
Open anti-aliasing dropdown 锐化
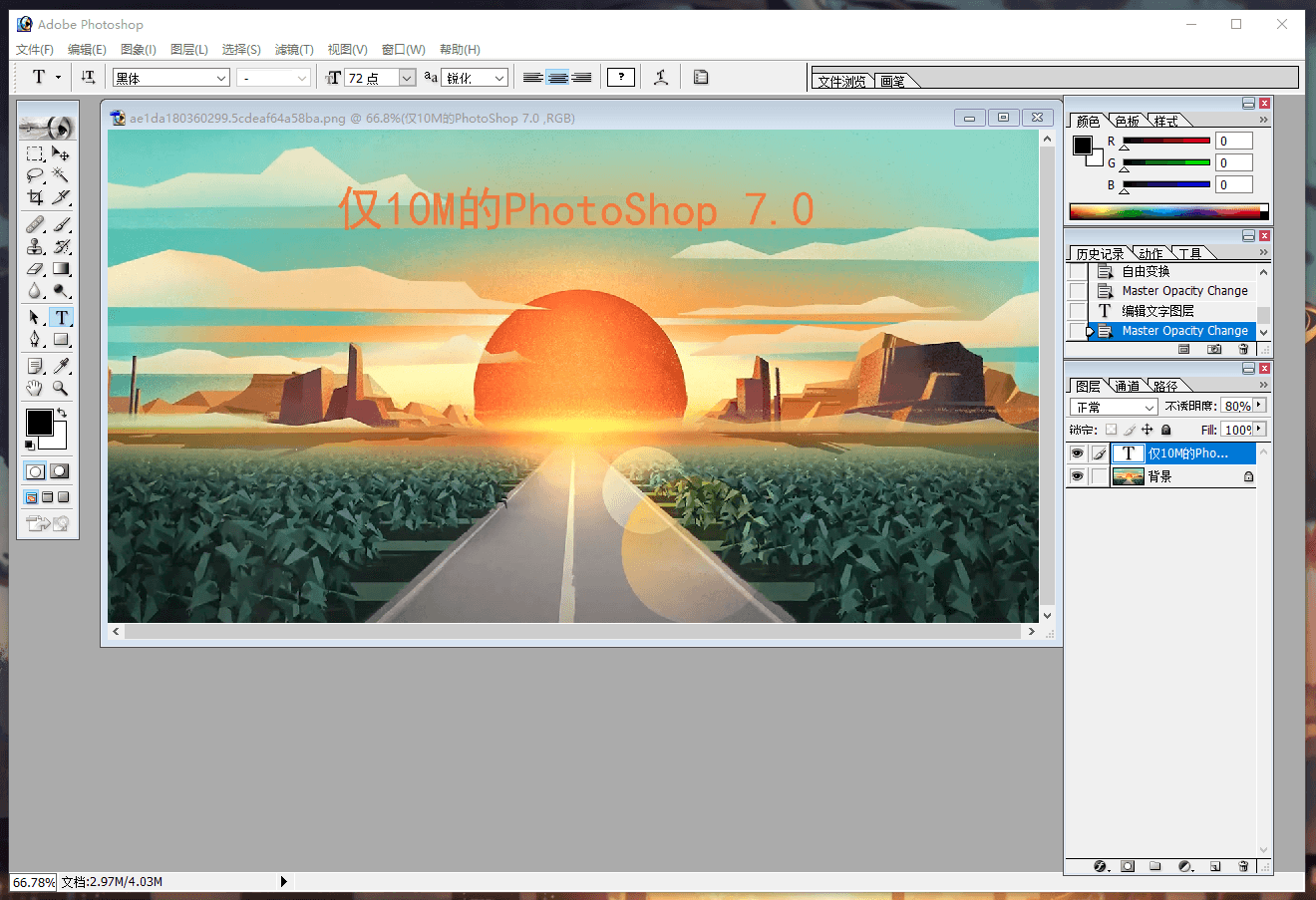click(x=499, y=78)
